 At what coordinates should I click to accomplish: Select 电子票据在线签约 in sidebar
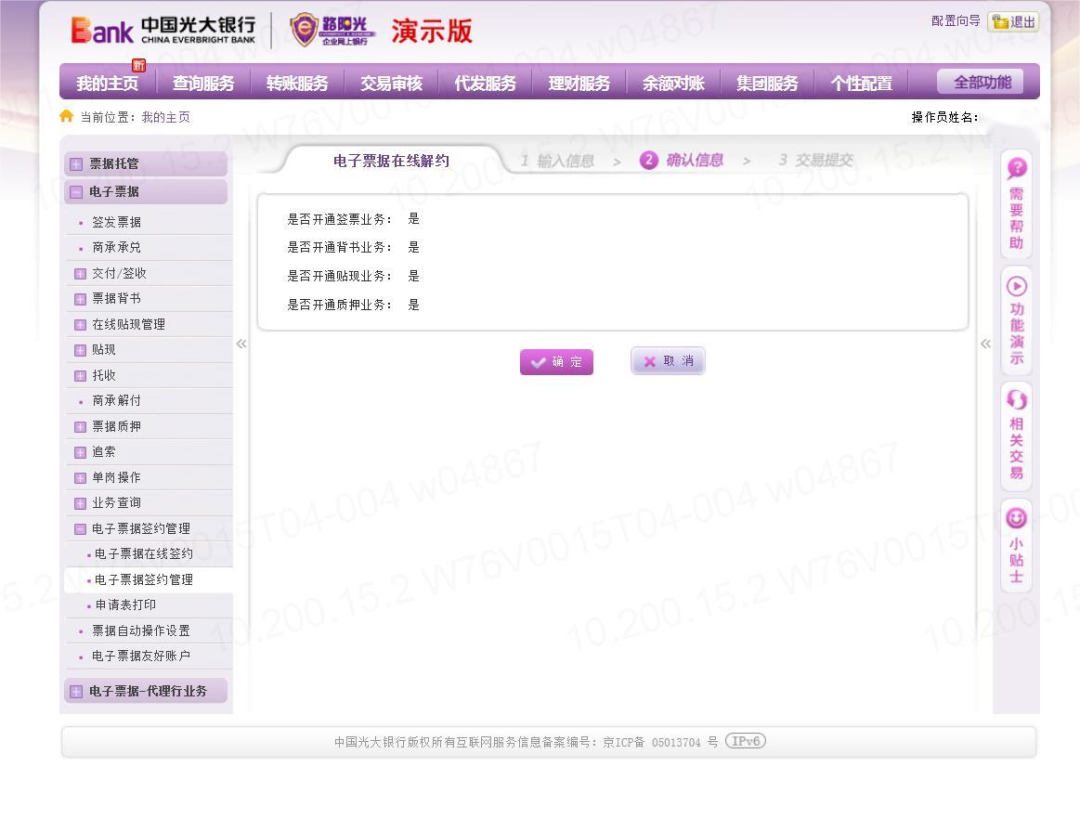click(x=143, y=554)
